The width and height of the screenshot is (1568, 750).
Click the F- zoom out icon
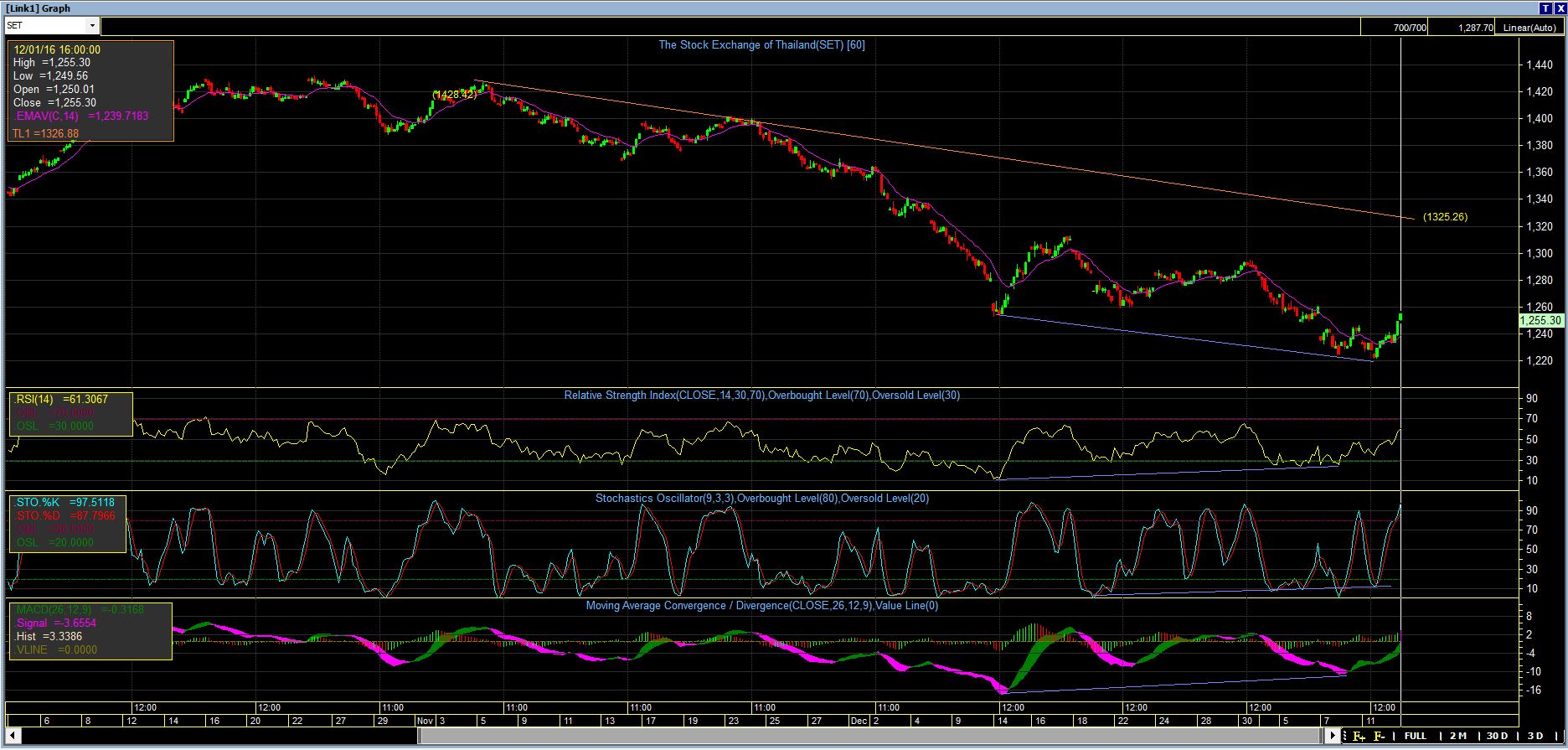pos(1379,737)
